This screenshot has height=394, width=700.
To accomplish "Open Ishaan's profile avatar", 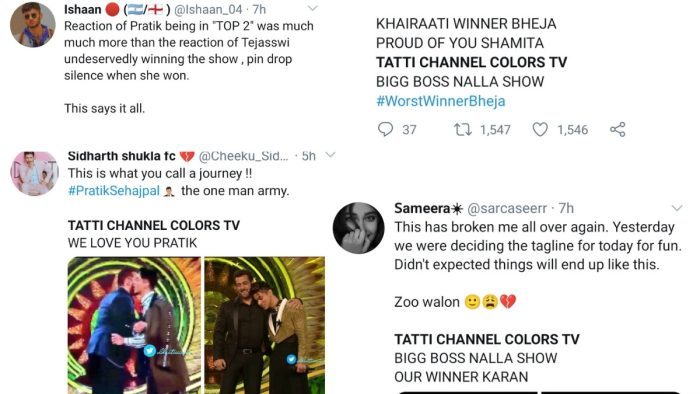I will tap(33, 25).
